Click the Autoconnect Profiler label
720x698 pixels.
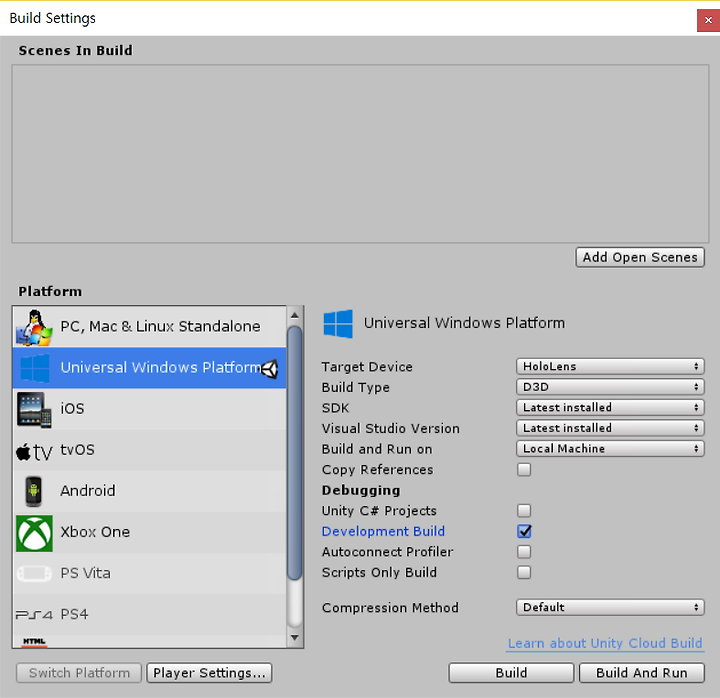pyautogui.click(x=387, y=552)
